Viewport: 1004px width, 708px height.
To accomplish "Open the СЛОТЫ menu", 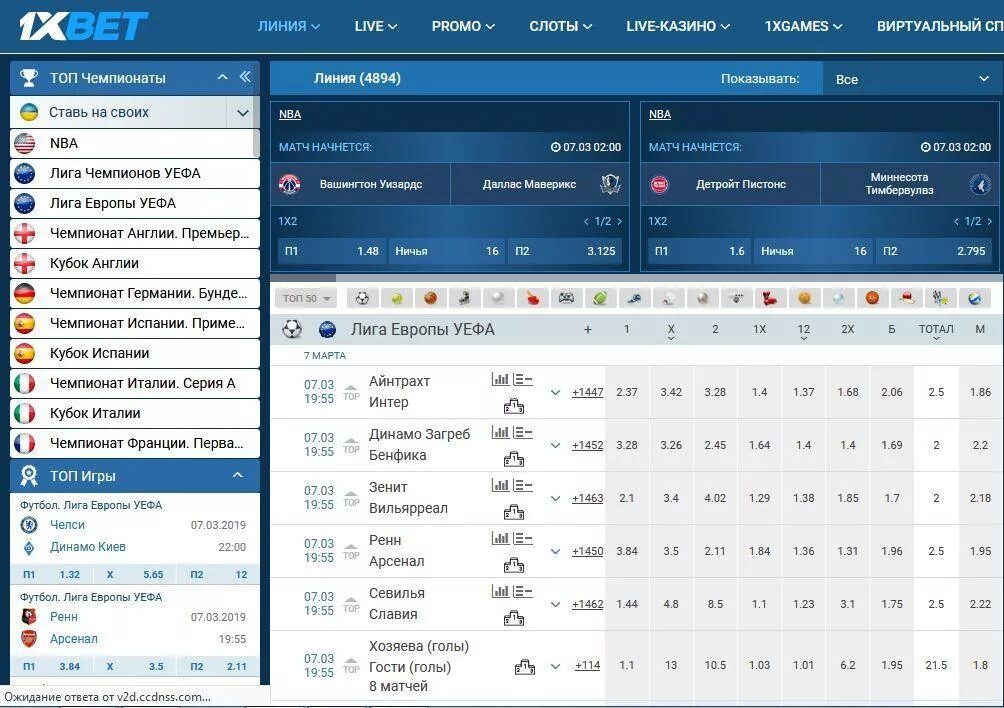I will point(560,26).
